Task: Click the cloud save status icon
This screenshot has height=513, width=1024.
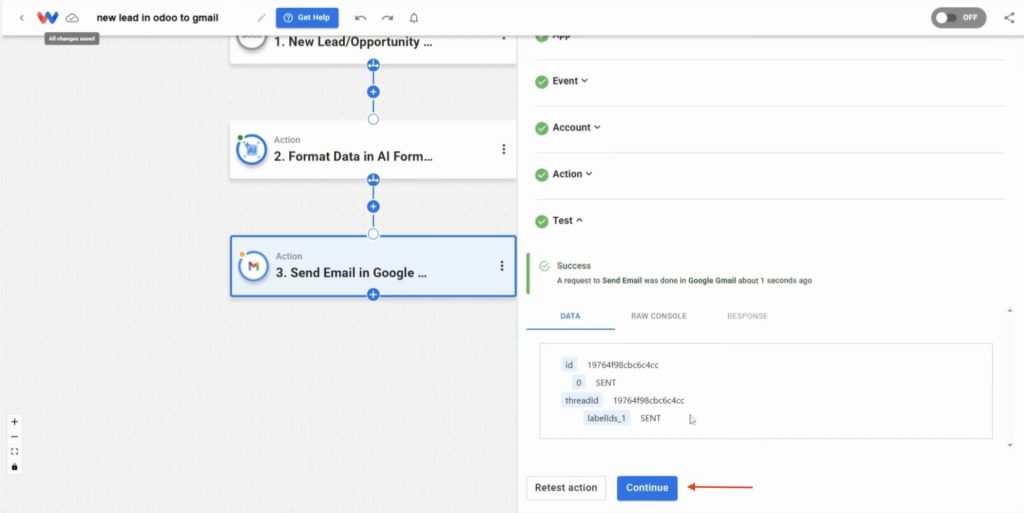Action: point(72,18)
